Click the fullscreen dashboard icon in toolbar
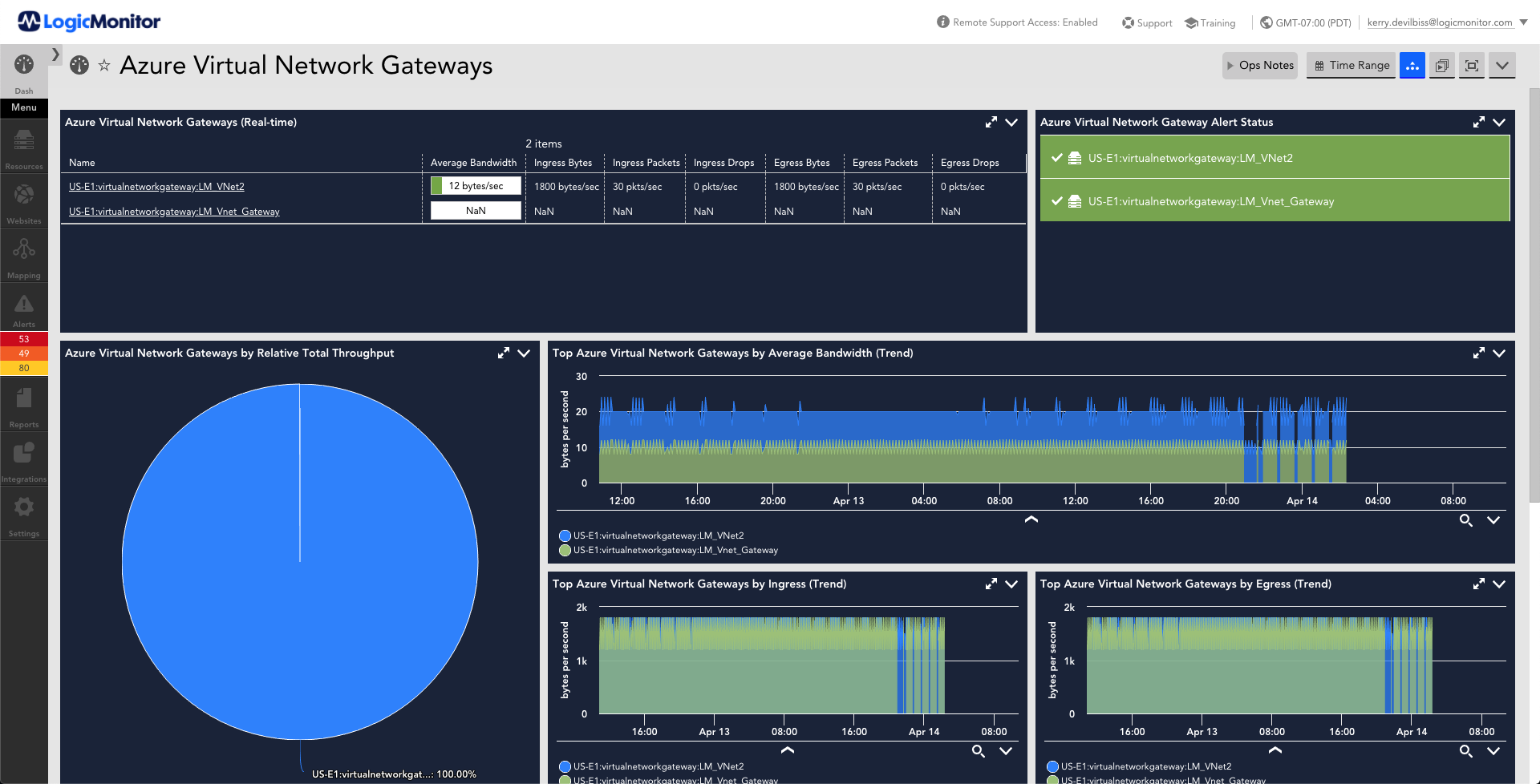The image size is (1540, 784). (1472, 66)
